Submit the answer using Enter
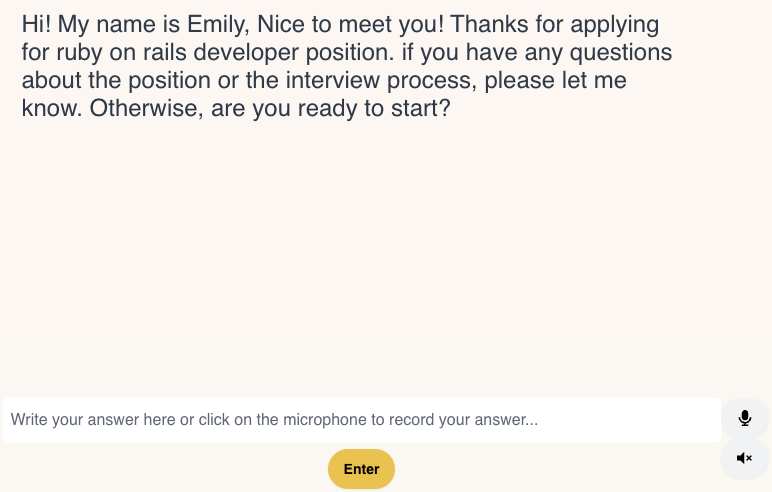 point(361,469)
